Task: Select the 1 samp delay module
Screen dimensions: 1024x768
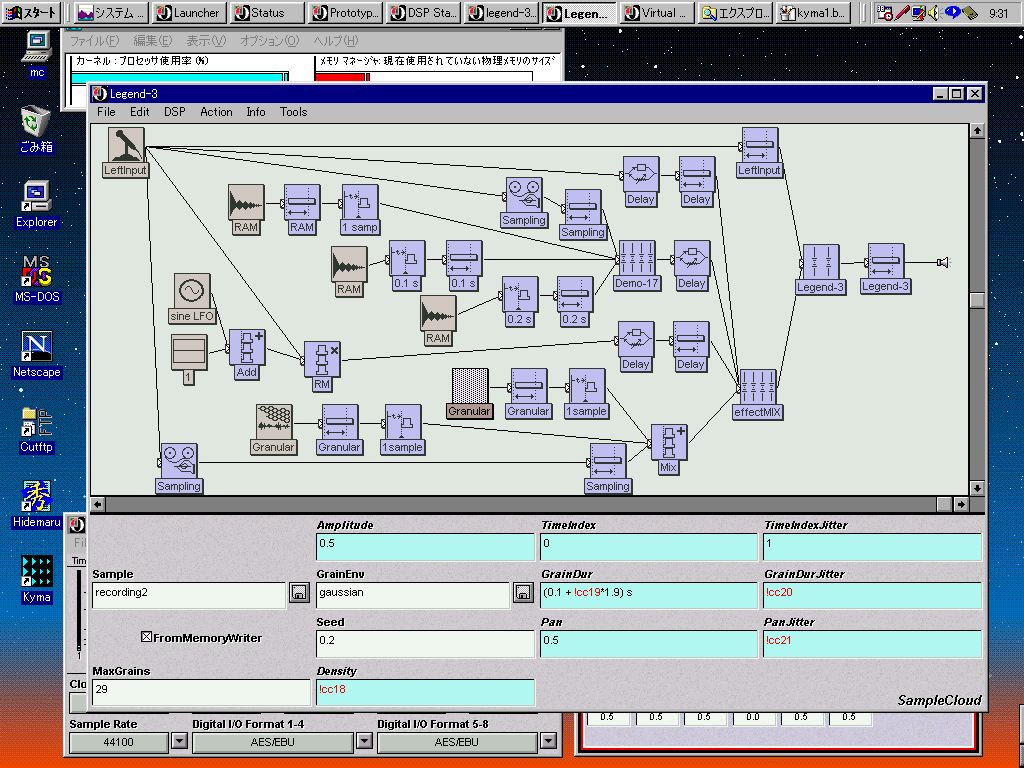Action: [360, 202]
